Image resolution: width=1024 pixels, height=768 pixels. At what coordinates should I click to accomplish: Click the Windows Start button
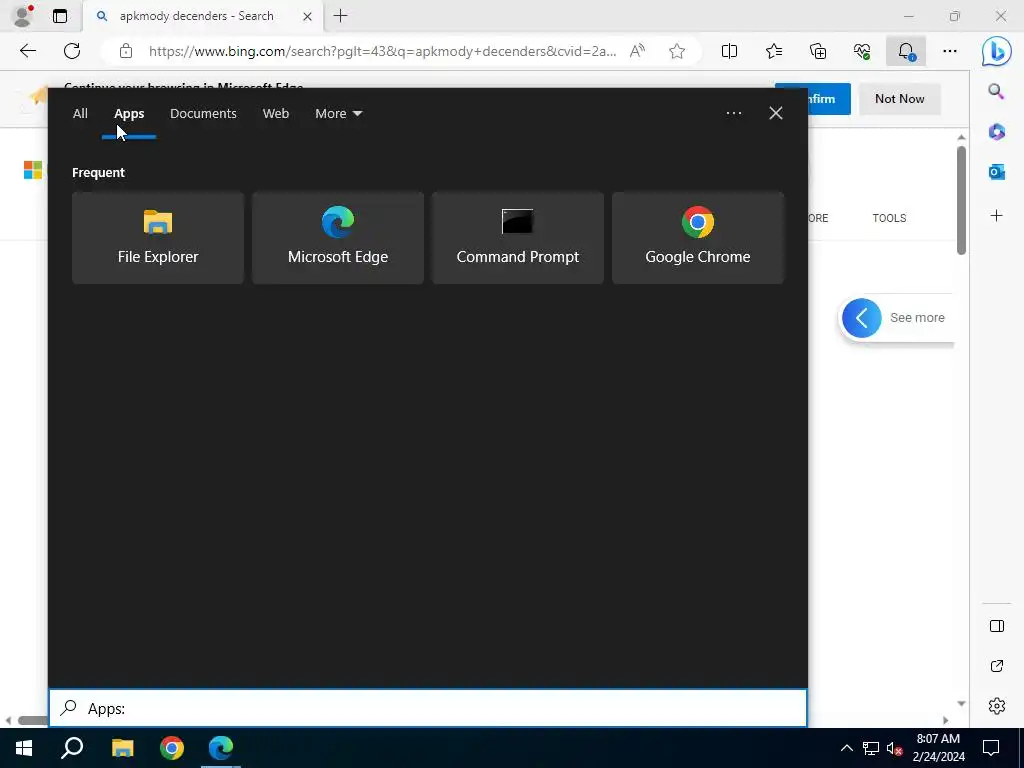(x=24, y=748)
